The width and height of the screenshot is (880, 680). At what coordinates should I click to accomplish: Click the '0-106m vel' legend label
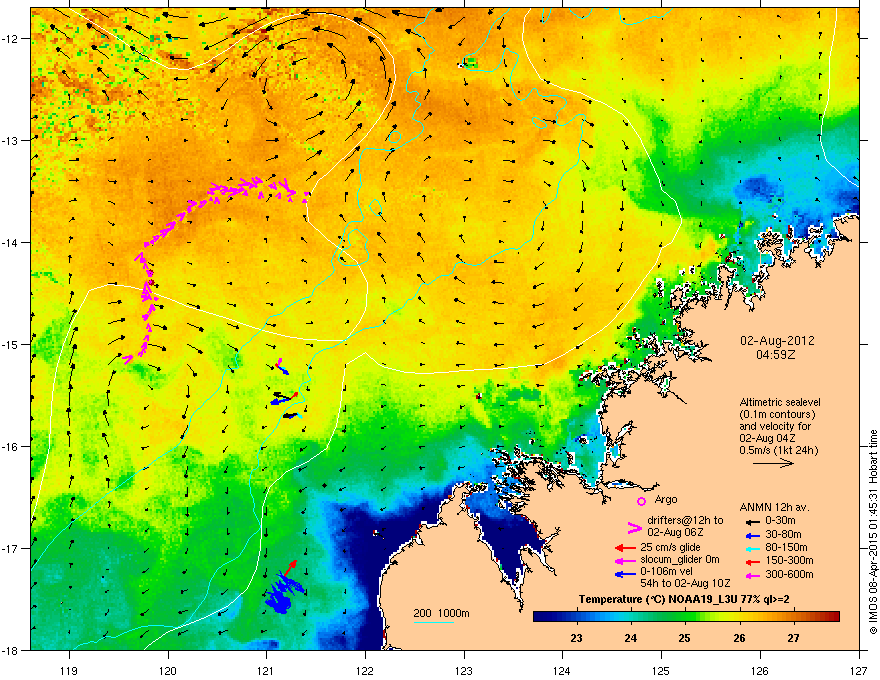pos(666,572)
